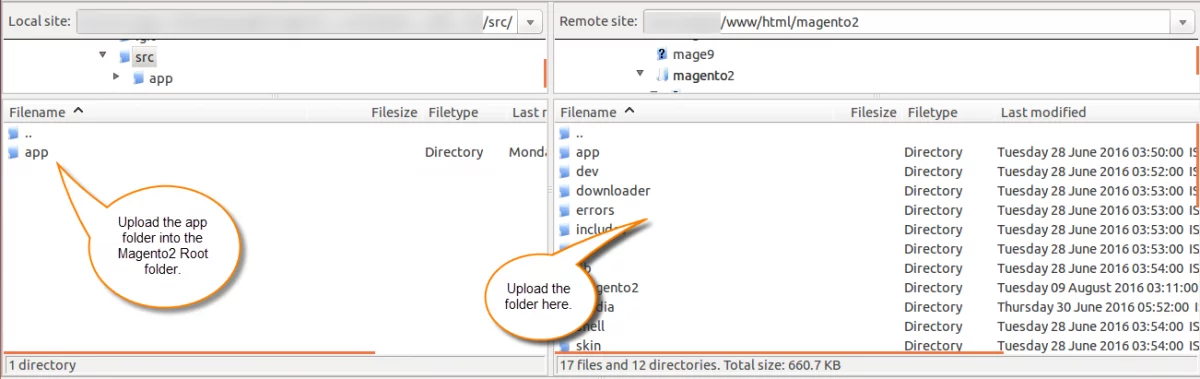Image resolution: width=1200 pixels, height=379 pixels.
Task: Click the errors folder icon in remote list
Action: (564, 211)
